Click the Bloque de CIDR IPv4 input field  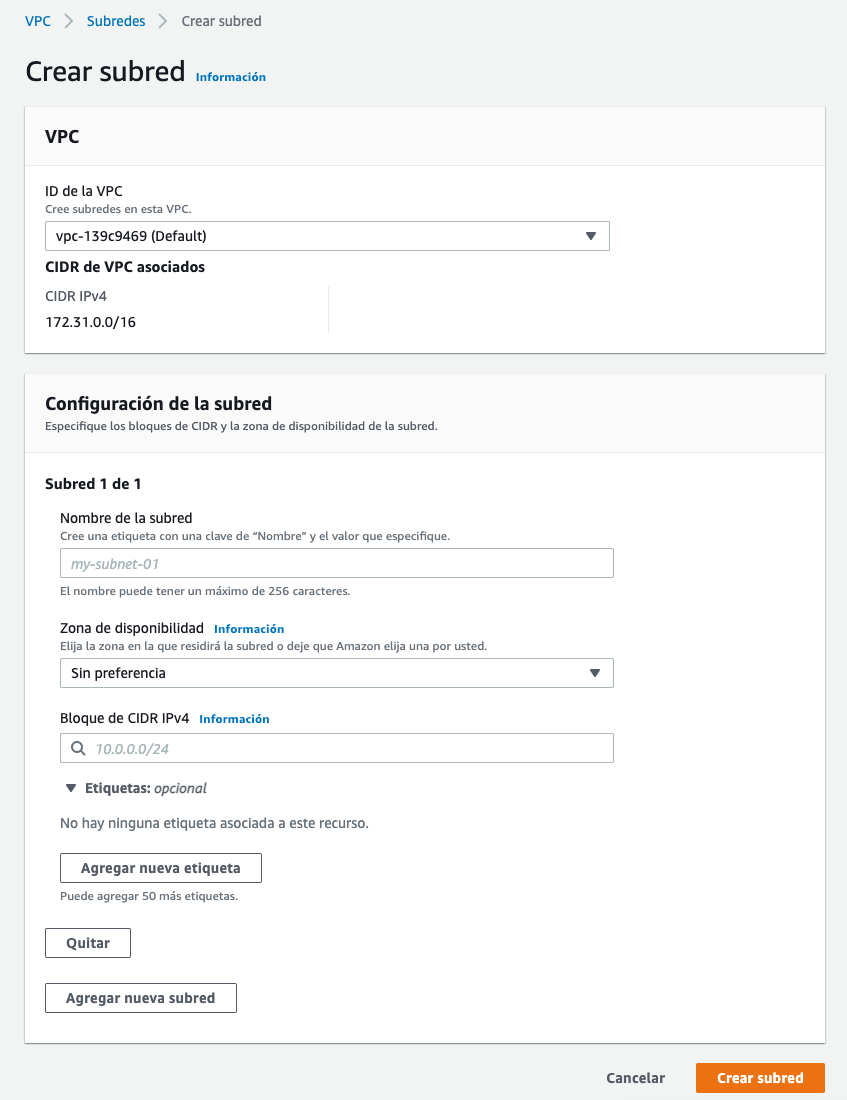337,749
